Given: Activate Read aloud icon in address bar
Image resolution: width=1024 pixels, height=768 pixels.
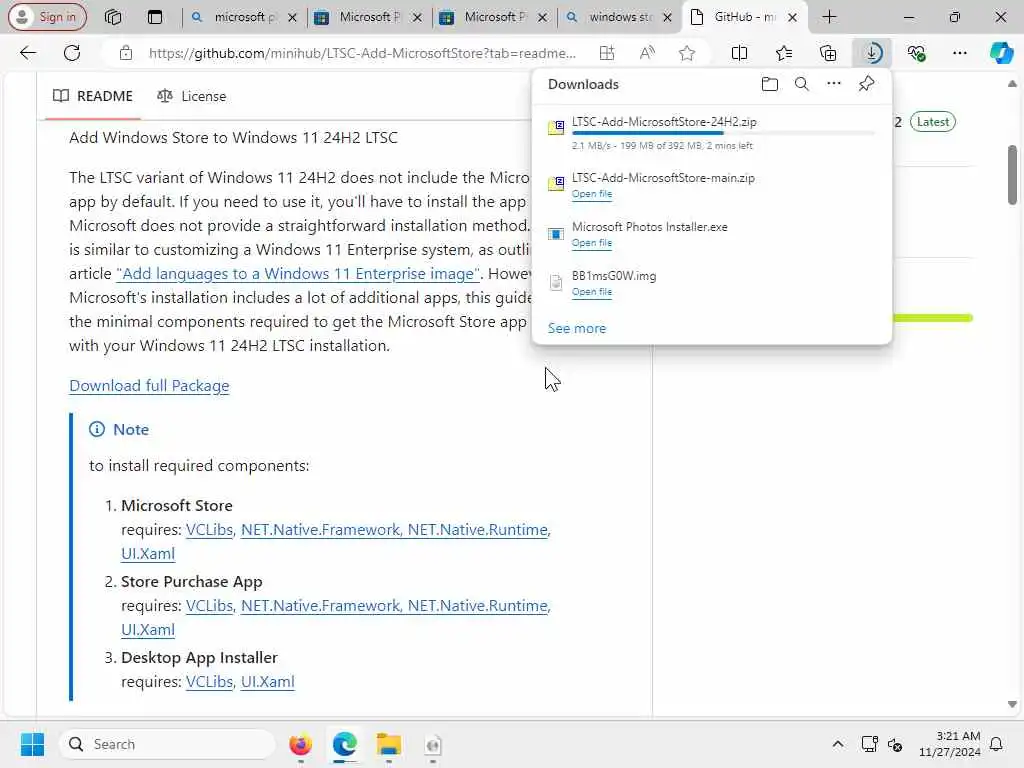Looking at the screenshot, I should (x=647, y=53).
